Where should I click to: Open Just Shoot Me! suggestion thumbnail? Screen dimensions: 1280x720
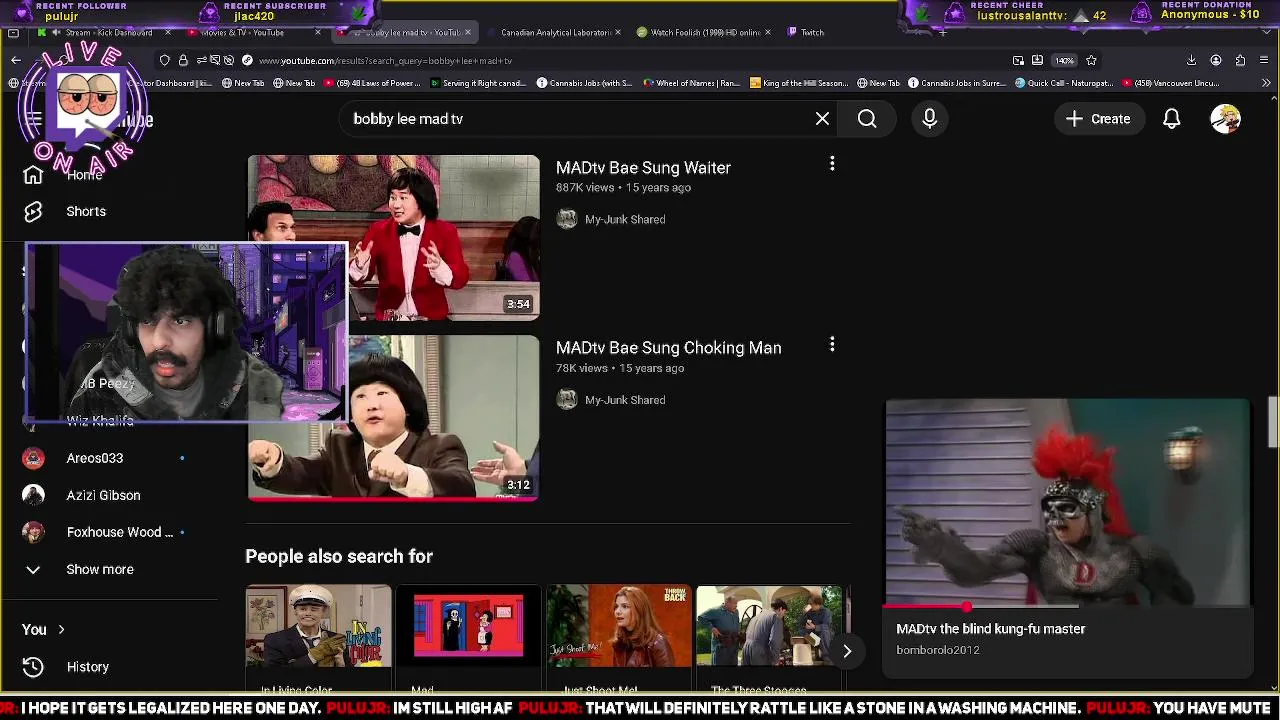pyautogui.click(x=618, y=626)
